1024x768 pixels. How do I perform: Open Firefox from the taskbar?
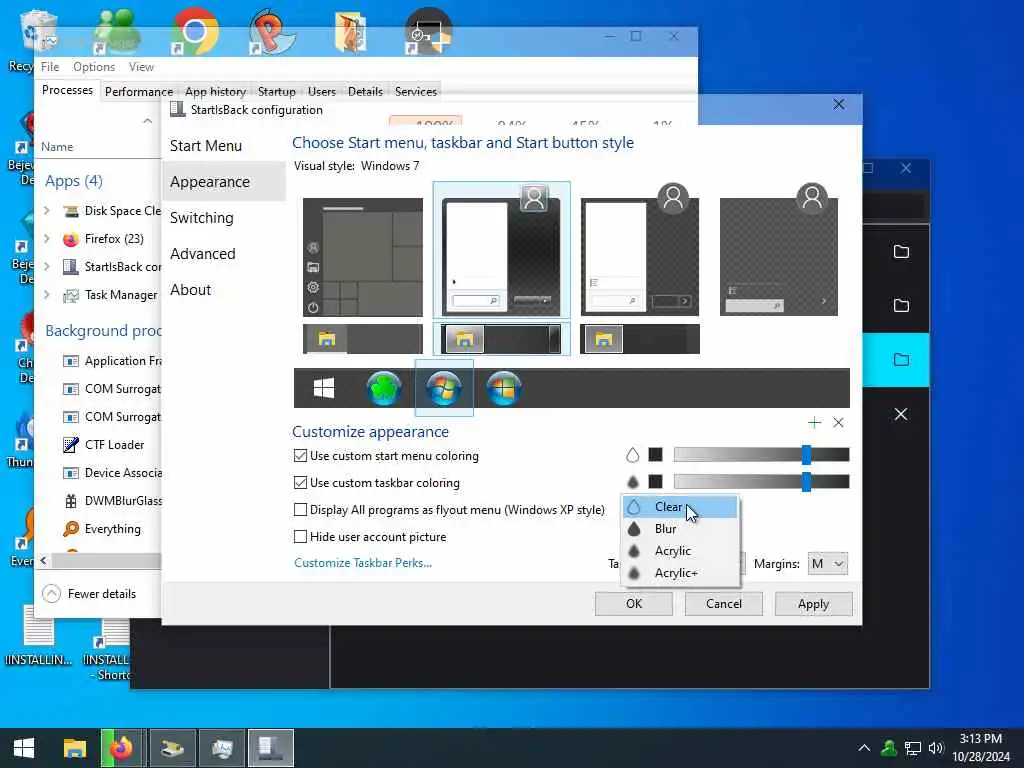tap(121, 748)
